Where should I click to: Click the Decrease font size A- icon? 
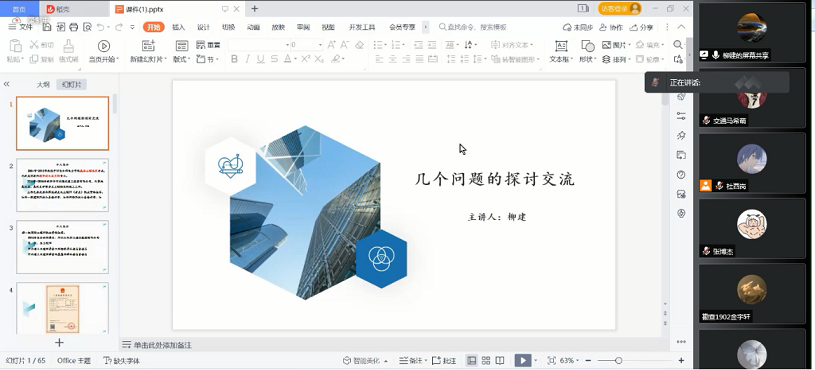pyautogui.click(x=345, y=45)
